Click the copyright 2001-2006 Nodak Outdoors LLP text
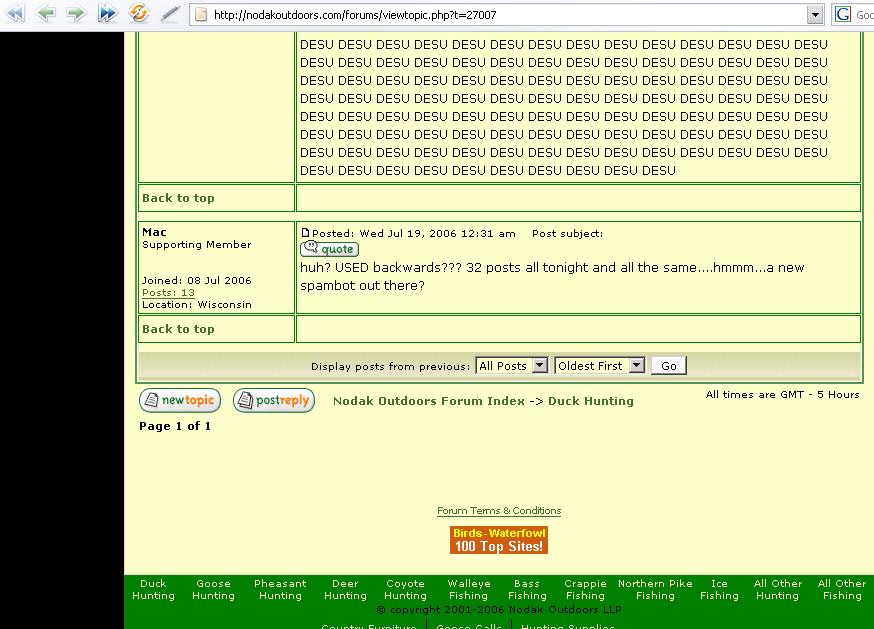Viewport: 874px width, 629px height. 499,609
